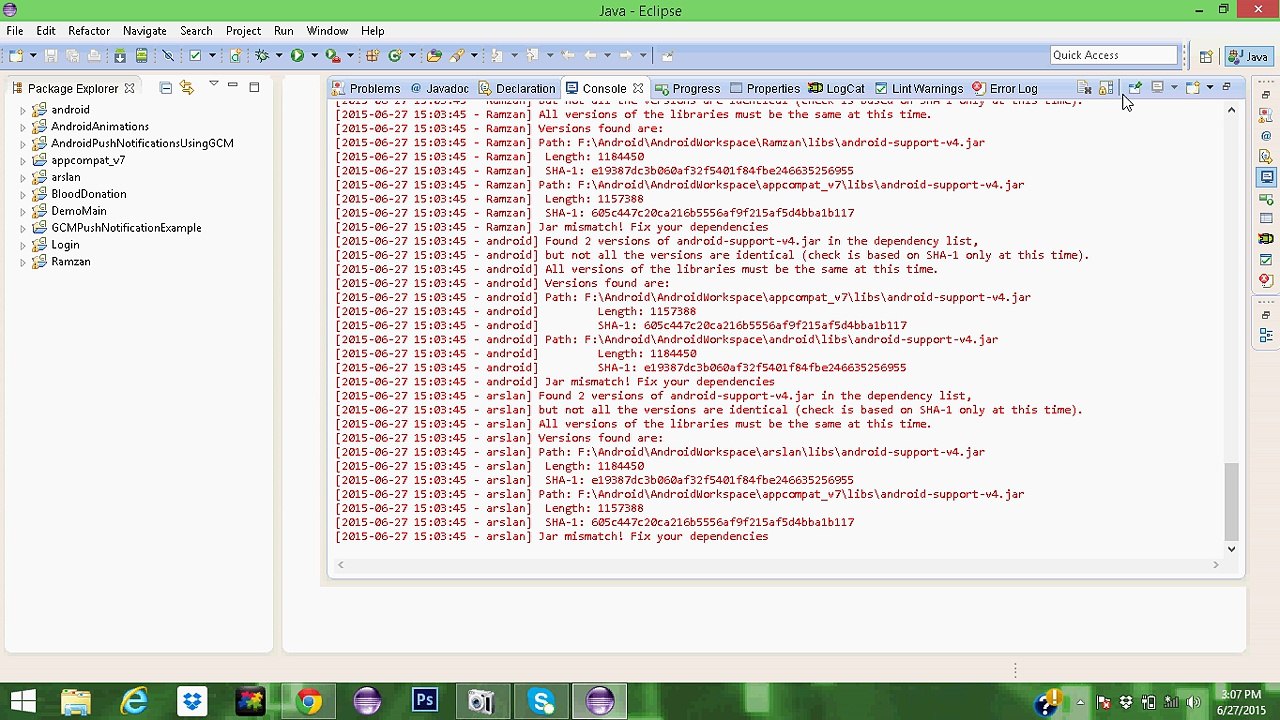
Task: Switch to the Javadoc tab
Action: pyautogui.click(x=439, y=89)
